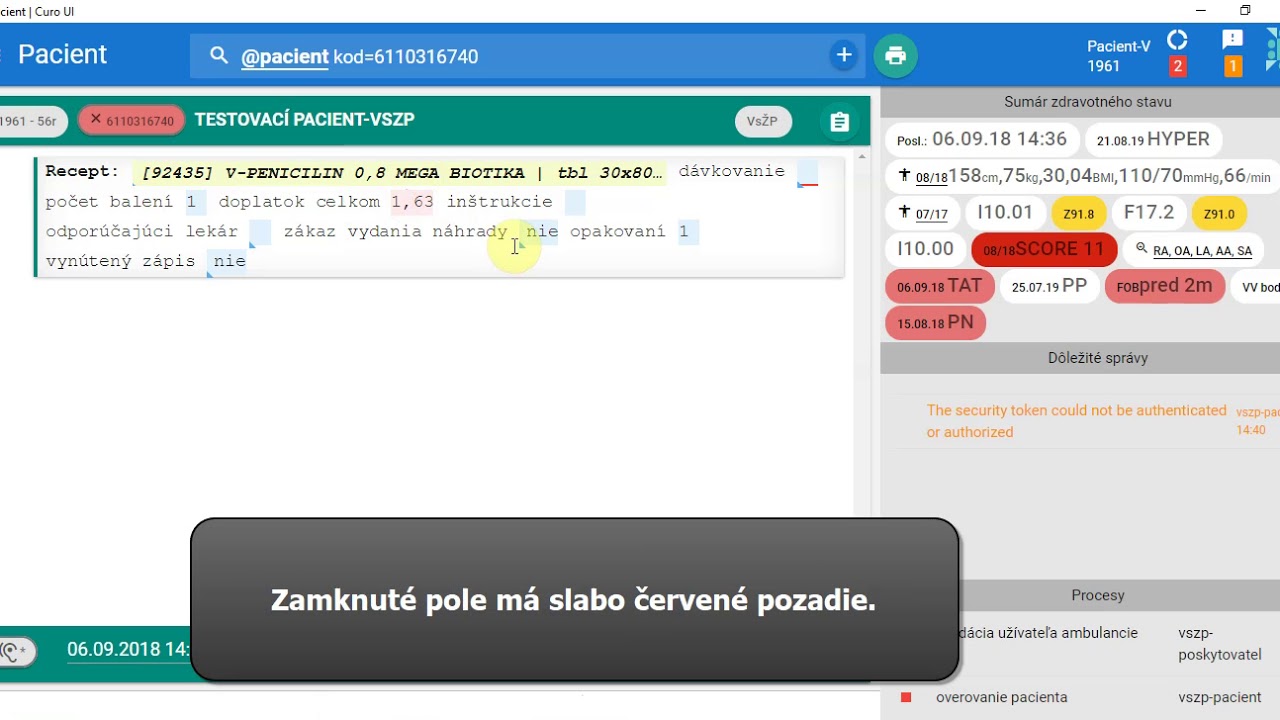The image size is (1280, 720).
Task: Click the 1961 - 56r age chip
Action: pyautogui.click(x=32, y=121)
